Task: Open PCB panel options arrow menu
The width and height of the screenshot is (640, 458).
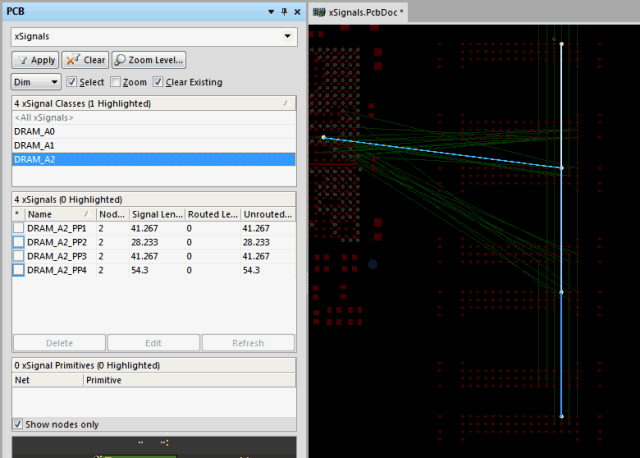Action: [x=270, y=11]
